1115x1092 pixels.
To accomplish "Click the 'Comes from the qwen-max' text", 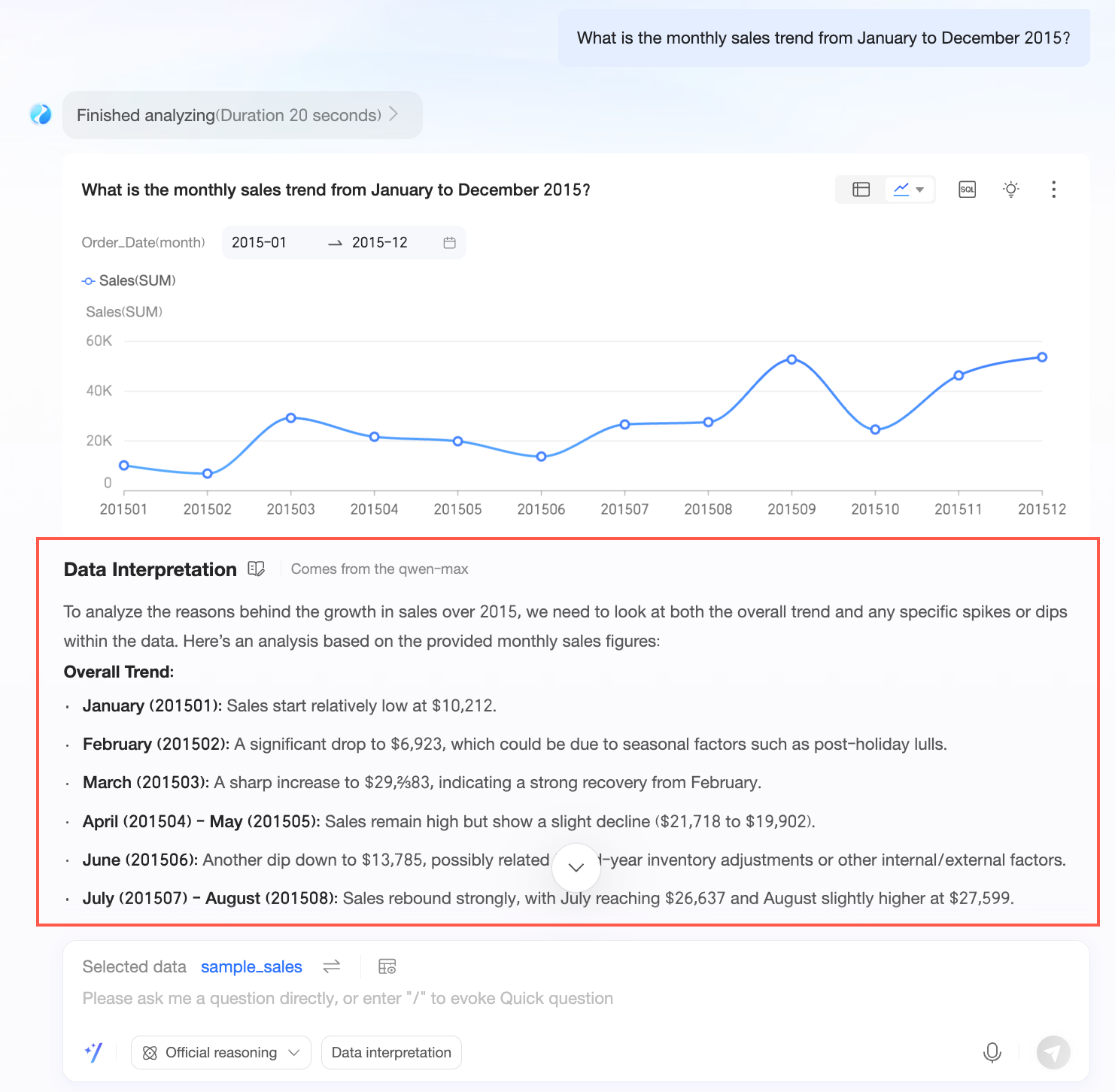I will (379, 569).
